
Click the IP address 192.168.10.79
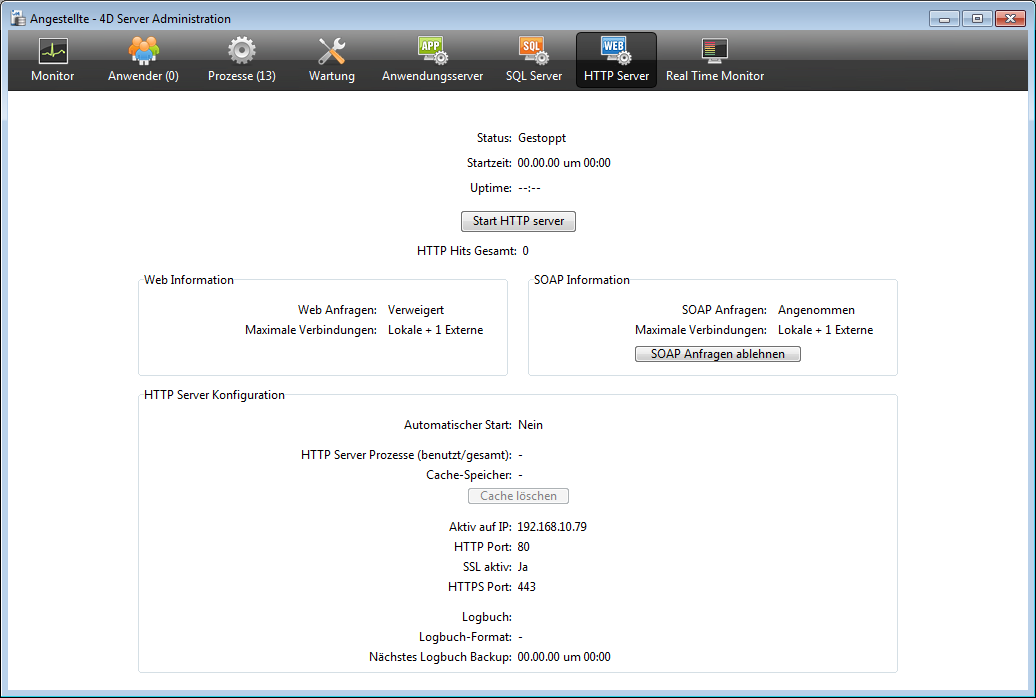pos(552,526)
